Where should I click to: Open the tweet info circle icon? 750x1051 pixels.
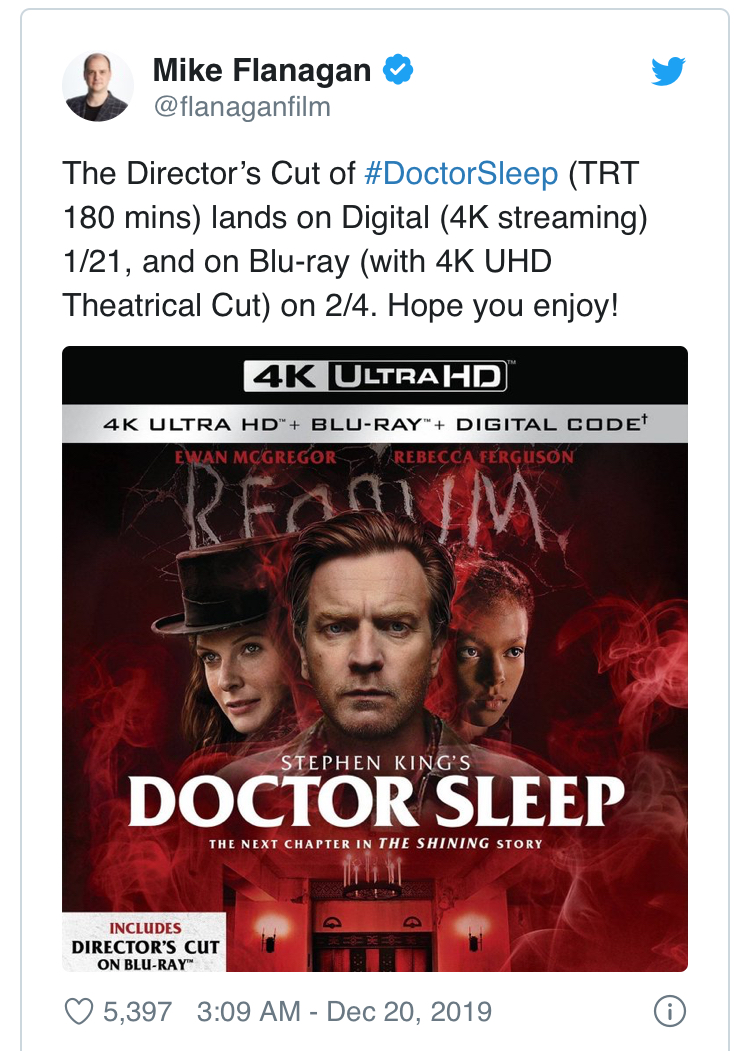669,1011
